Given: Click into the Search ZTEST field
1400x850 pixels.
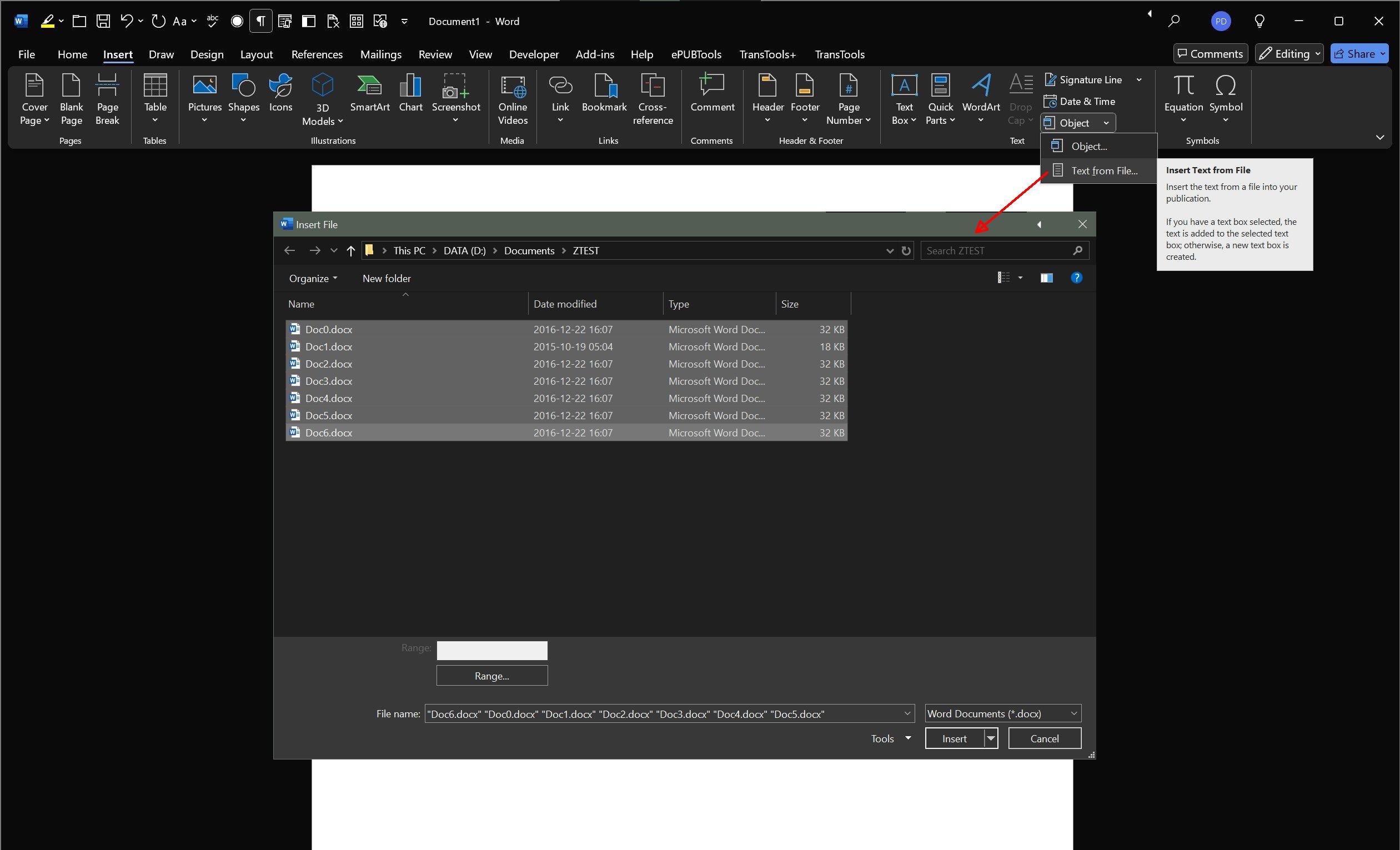Looking at the screenshot, I should click(x=997, y=250).
